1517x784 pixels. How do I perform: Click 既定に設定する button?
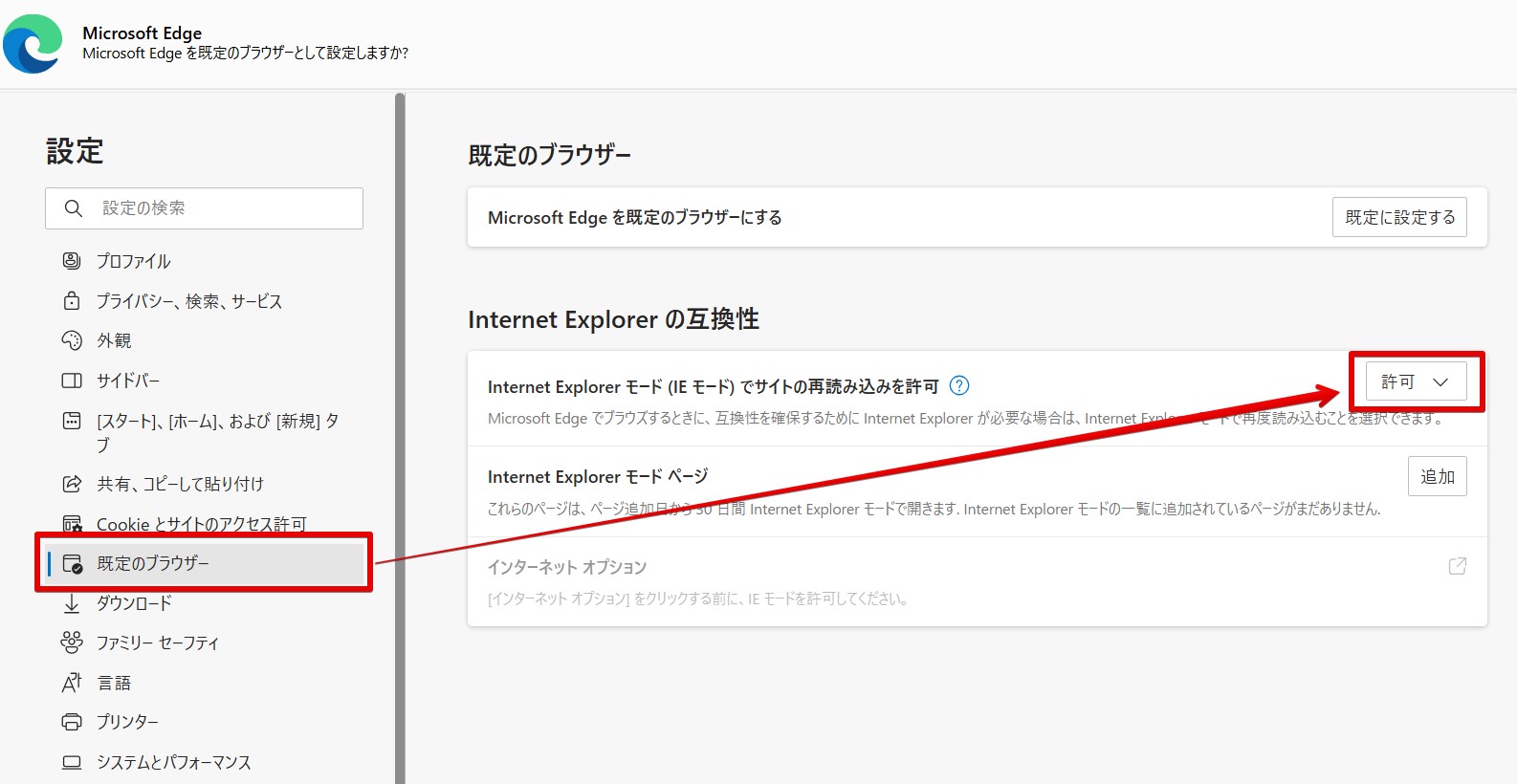[x=1399, y=217]
